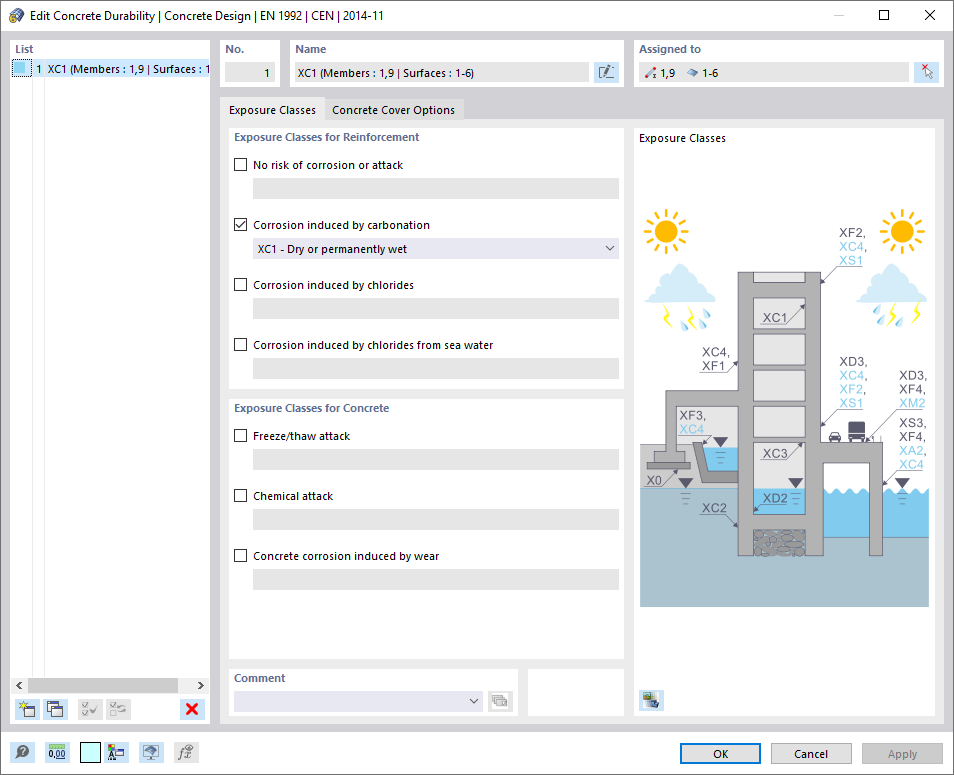Close the Edit Concrete Durability dialog
Viewport: 954px width, 775px height.
(930, 15)
